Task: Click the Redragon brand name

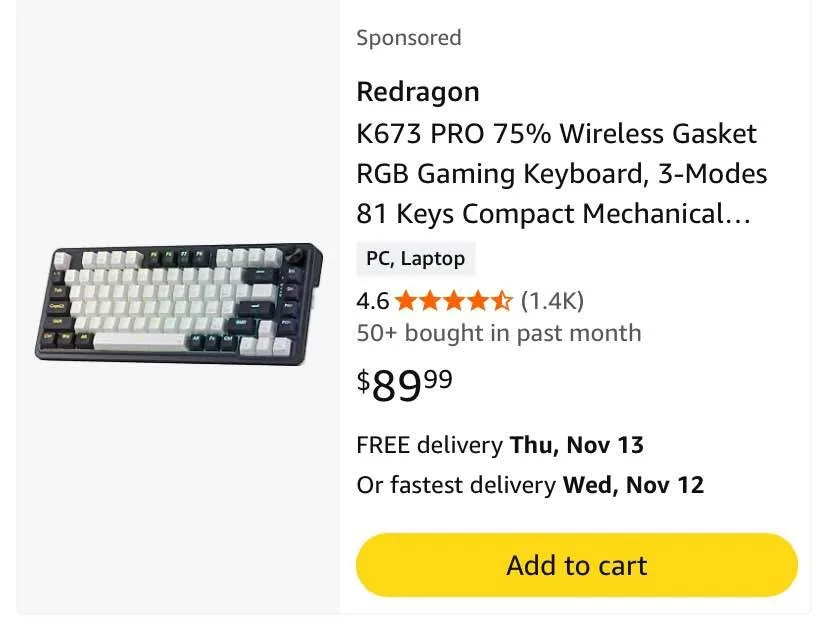Action: [417, 91]
